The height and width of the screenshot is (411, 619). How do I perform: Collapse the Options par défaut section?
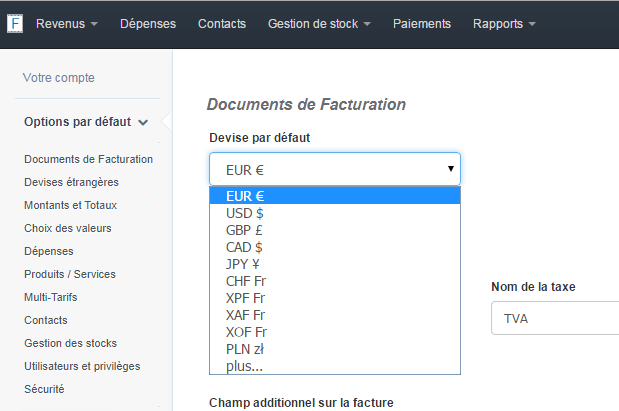[x=86, y=122]
